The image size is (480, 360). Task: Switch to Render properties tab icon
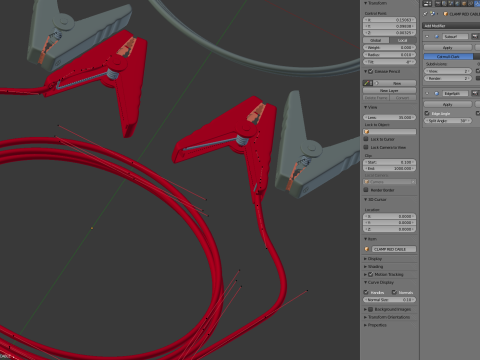(x=438, y=4)
